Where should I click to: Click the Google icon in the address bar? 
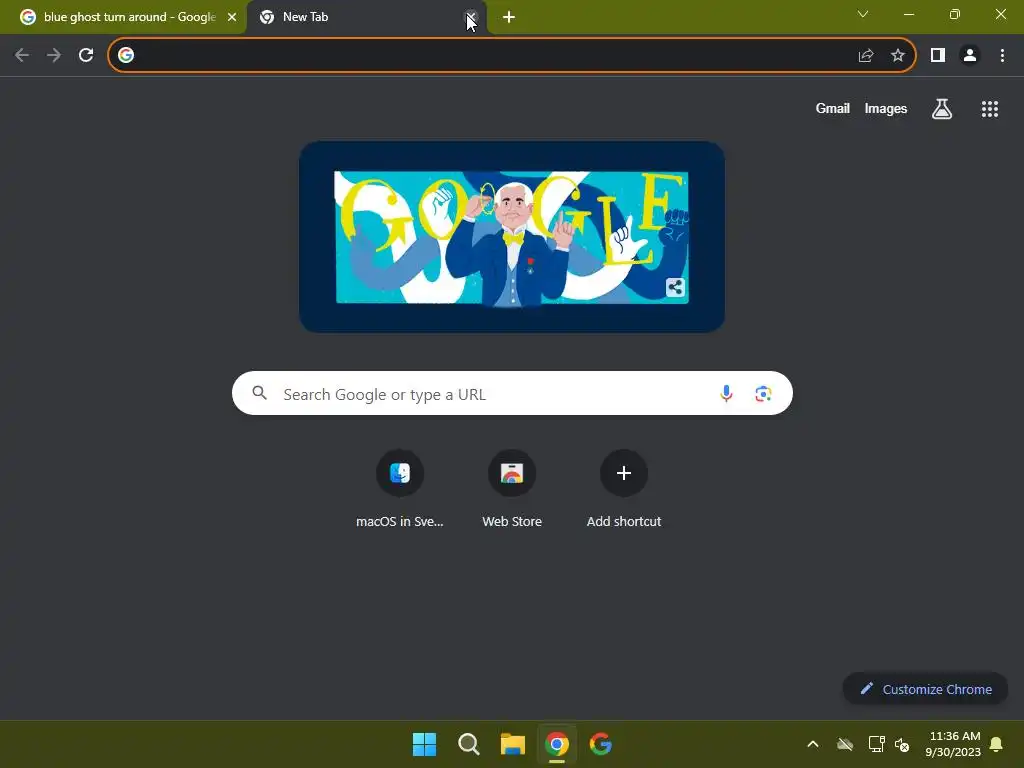(126, 56)
